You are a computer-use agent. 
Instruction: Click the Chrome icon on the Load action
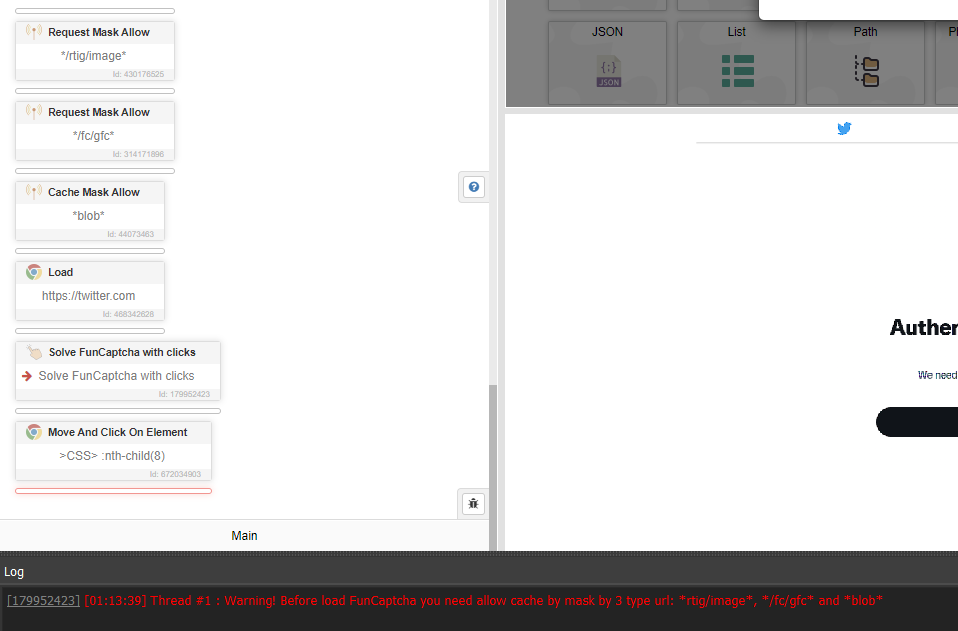[x=34, y=272]
